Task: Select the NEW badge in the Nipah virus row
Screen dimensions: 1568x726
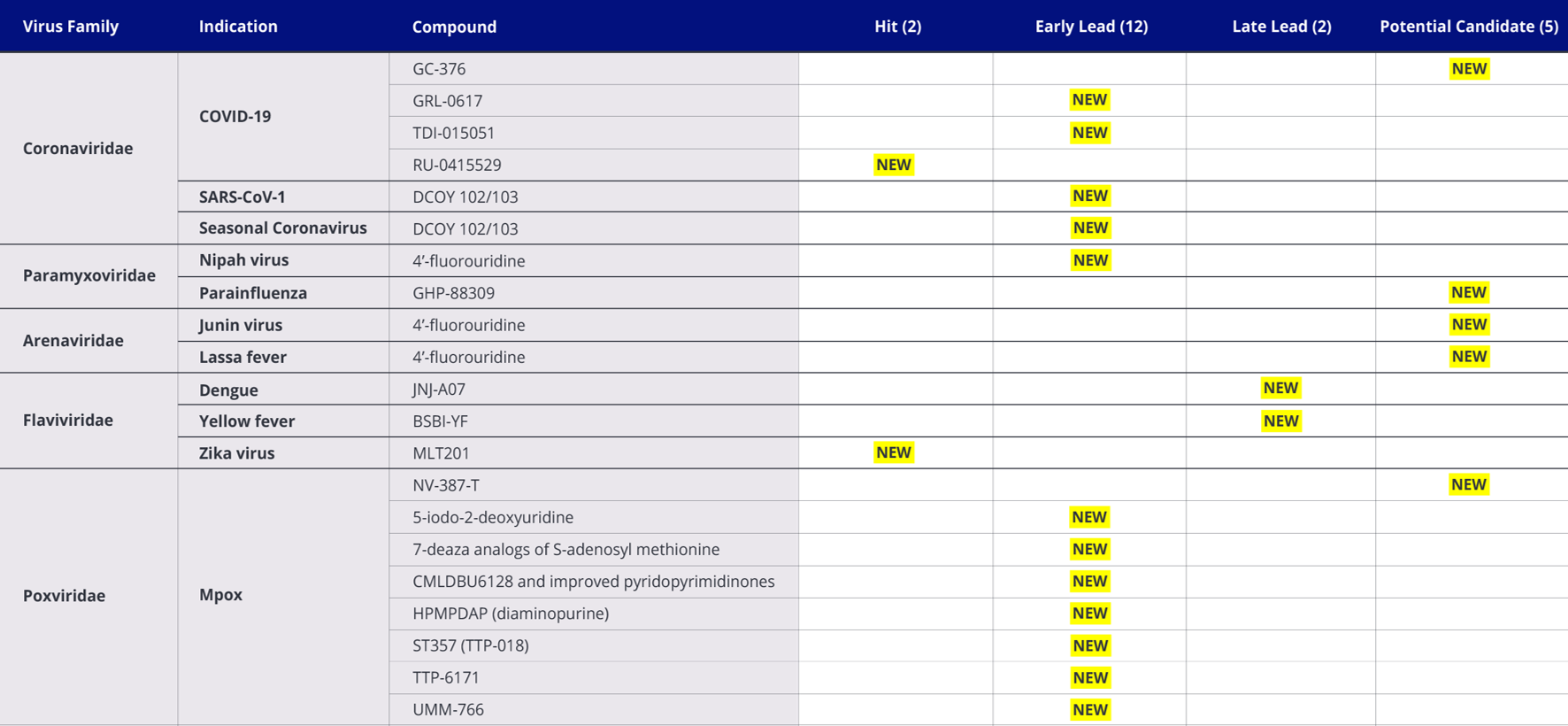Action: (x=1090, y=260)
